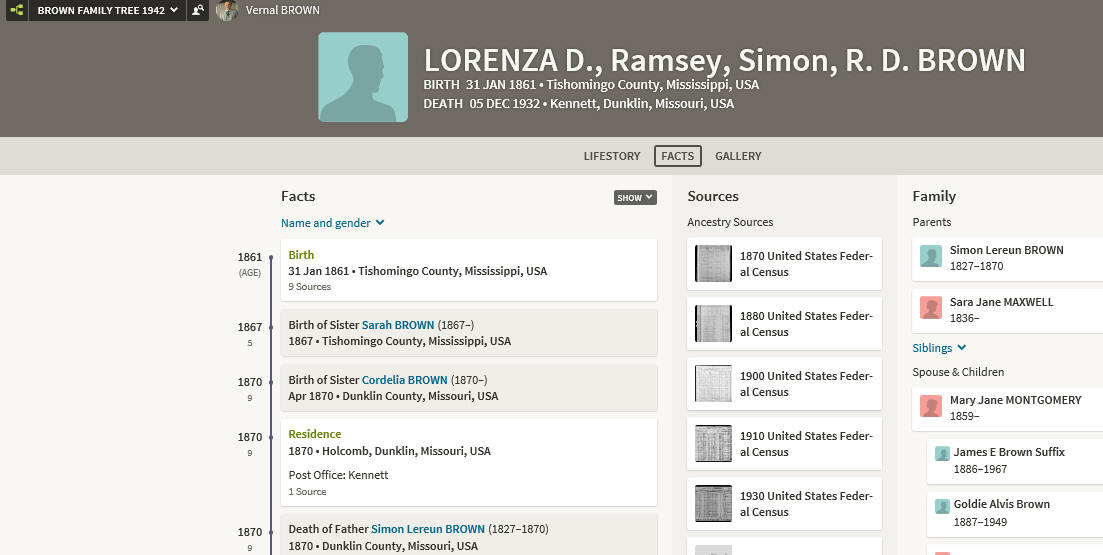Viewport: 1103px width, 555px height.
Task: Open the 1870 United States Federal Census thumbnail
Action: [x=713, y=264]
